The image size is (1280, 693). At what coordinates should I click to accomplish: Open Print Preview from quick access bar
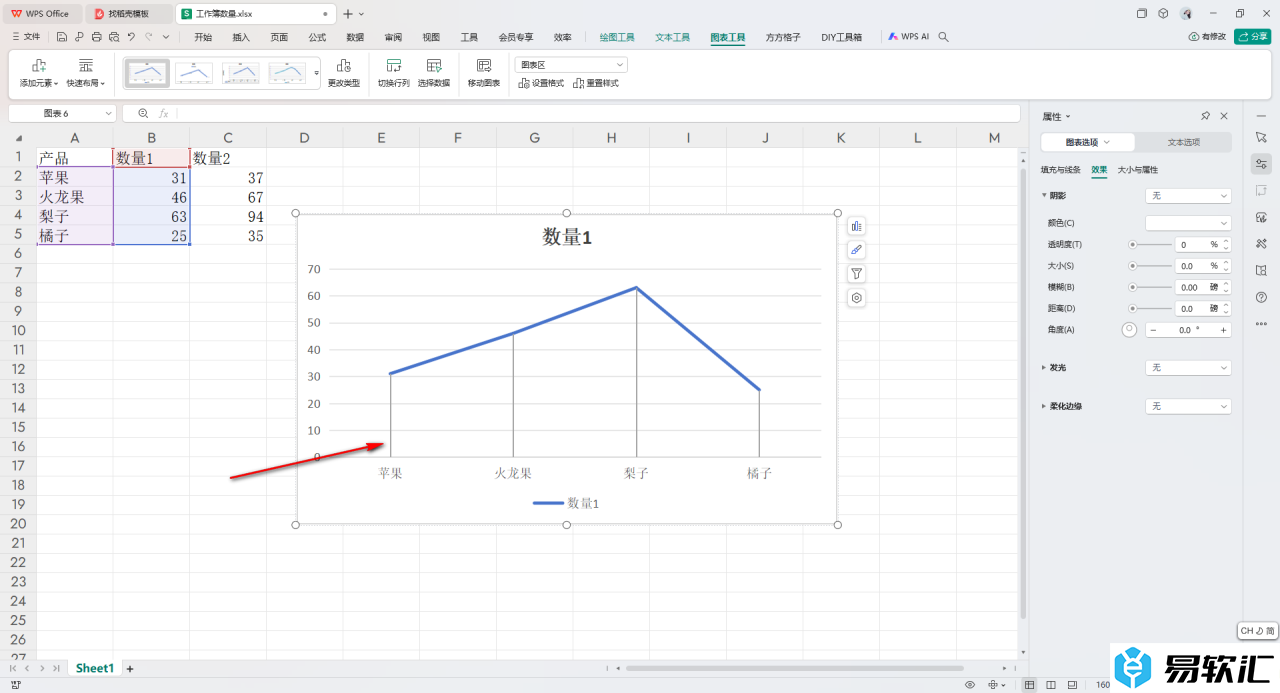pos(114,37)
